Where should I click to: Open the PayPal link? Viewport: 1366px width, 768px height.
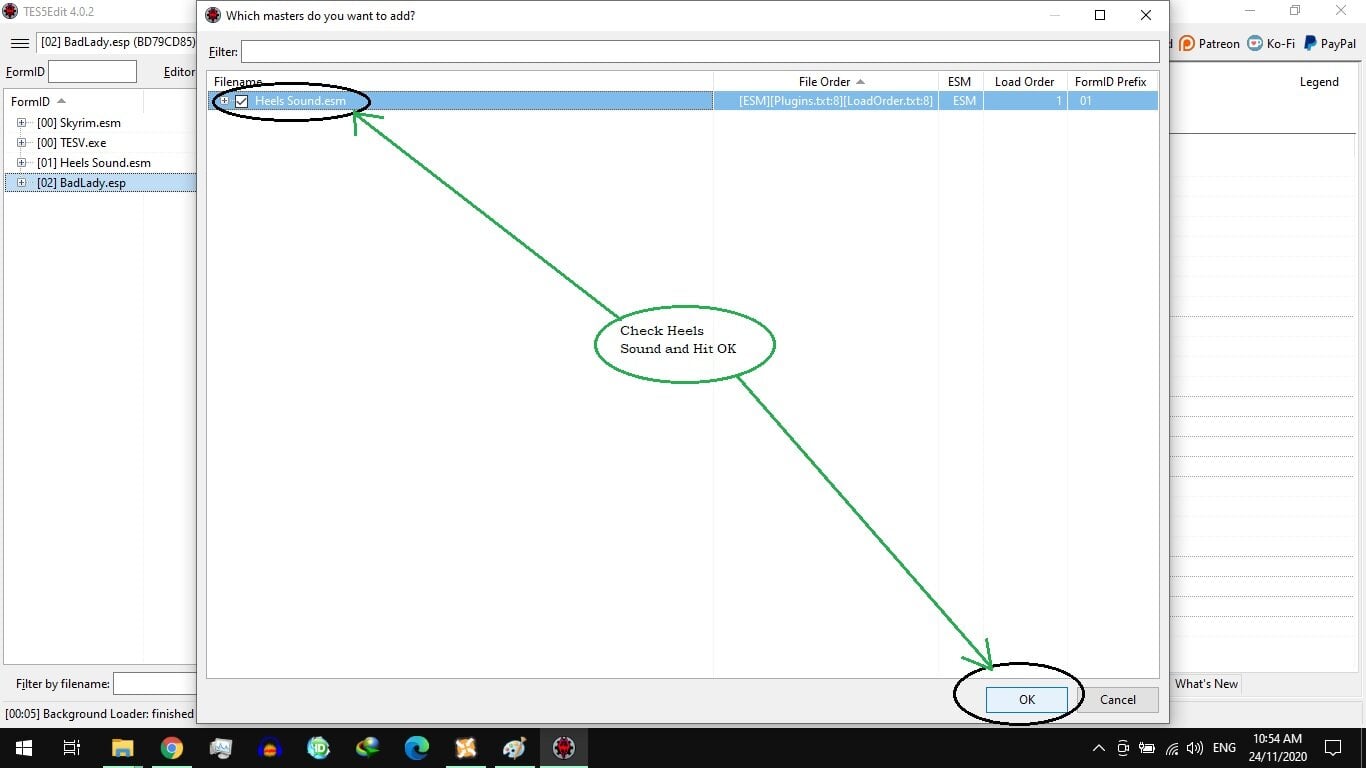pyautogui.click(x=1329, y=43)
